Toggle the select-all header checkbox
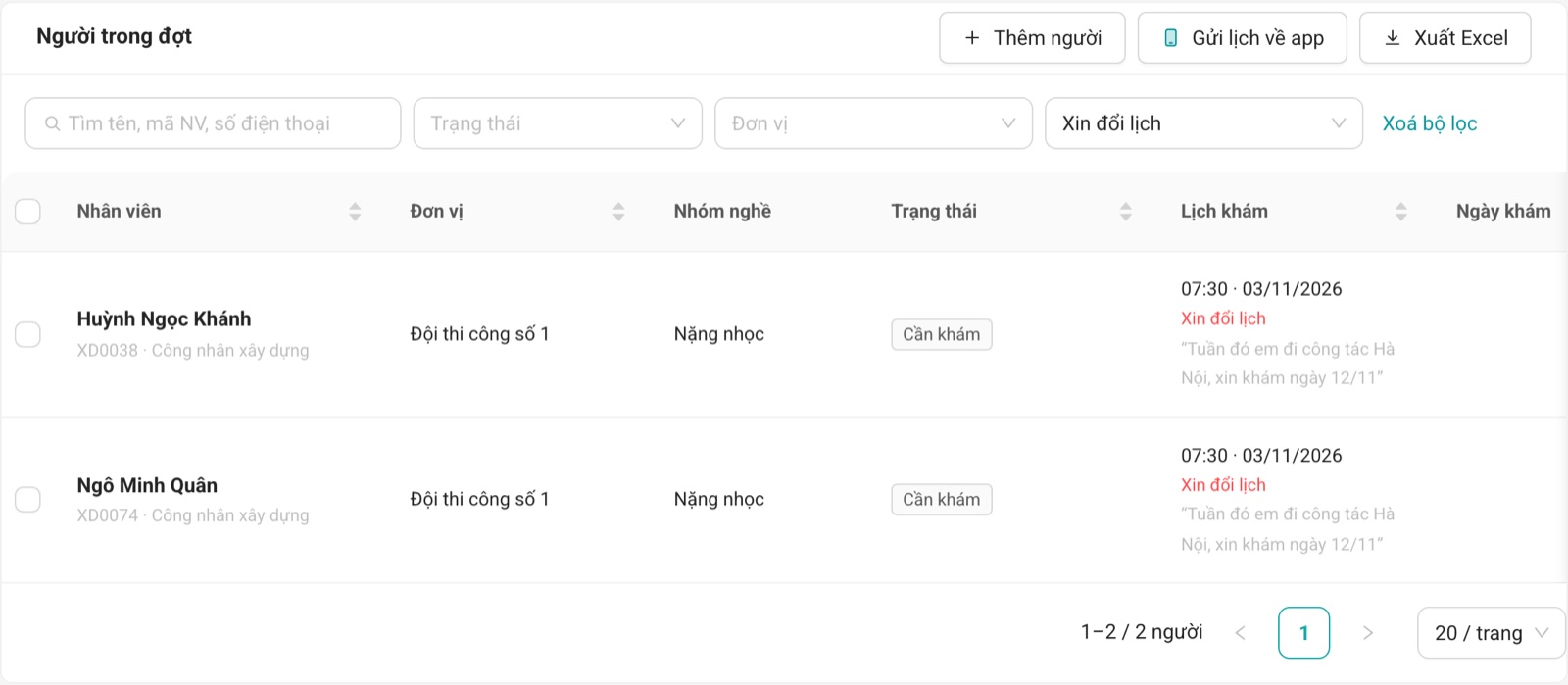This screenshot has height=685, width=1568. pos(27,212)
